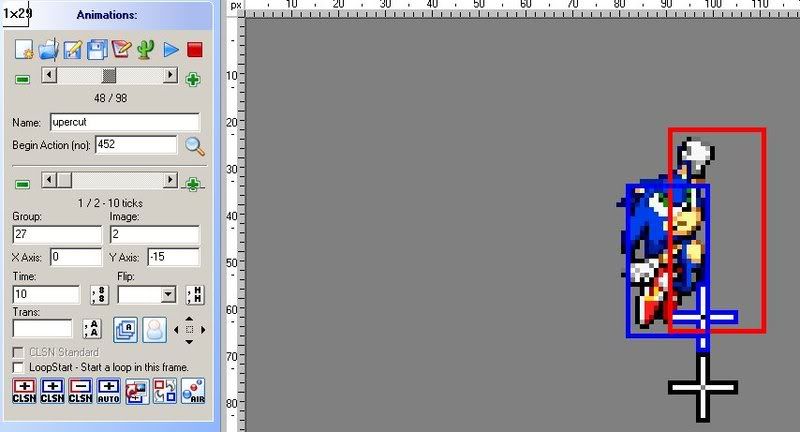Add a frame with lower green plus

193,184
